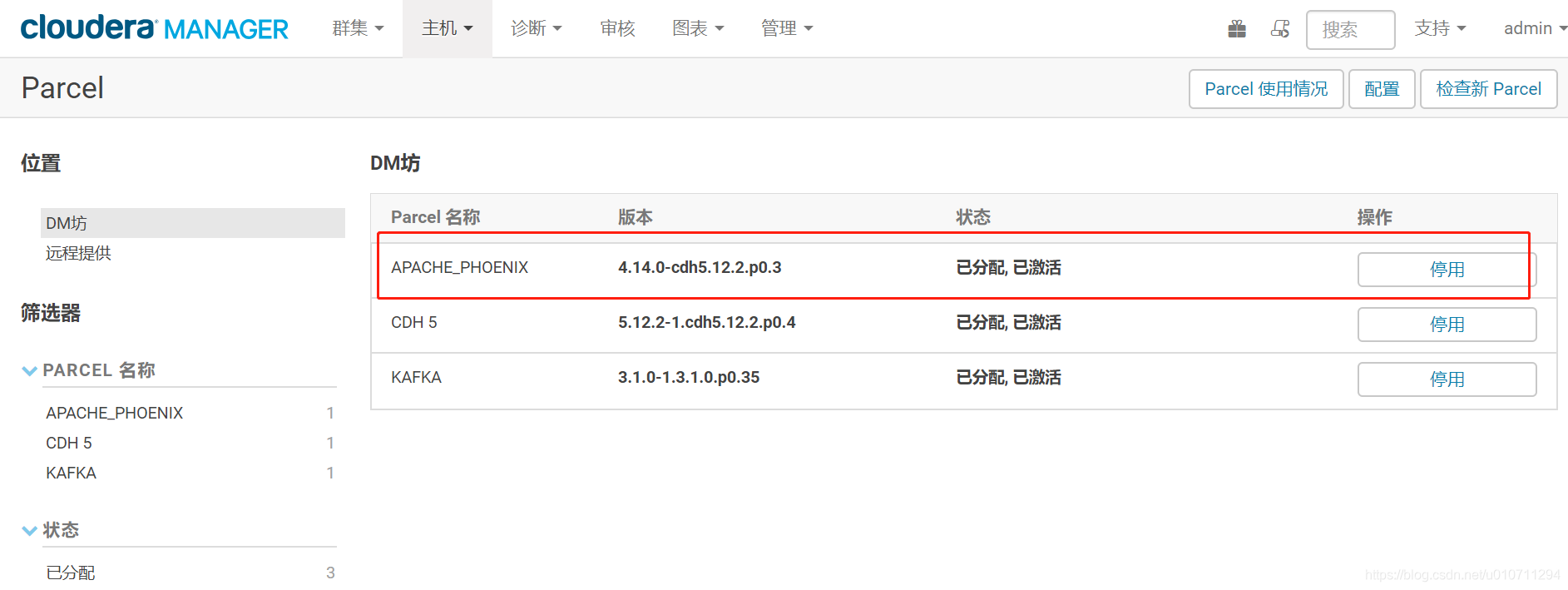Click the Cloudera Manager logo

click(155, 28)
